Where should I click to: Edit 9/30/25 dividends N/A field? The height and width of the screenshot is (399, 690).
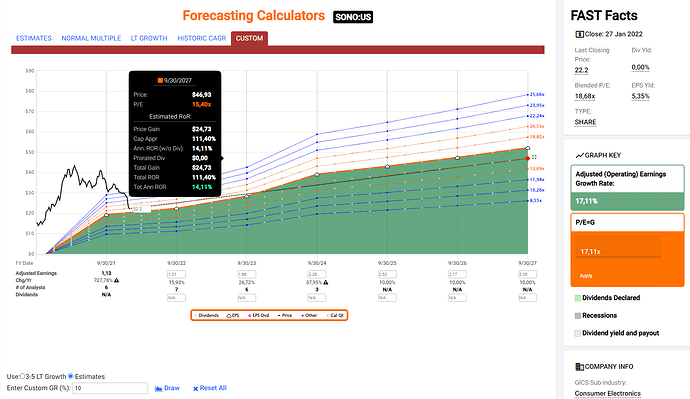(387, 298)
